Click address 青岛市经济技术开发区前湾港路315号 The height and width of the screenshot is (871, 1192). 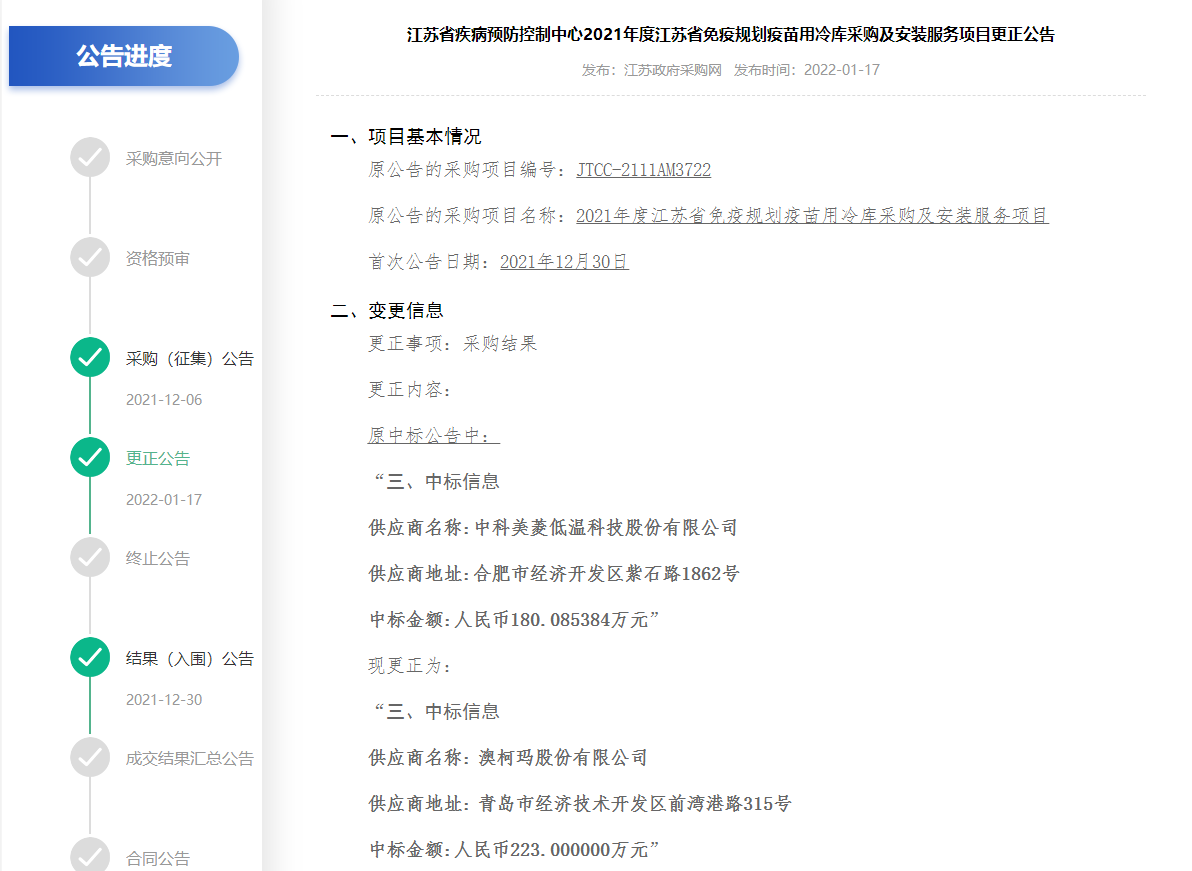(x=635, y=804)
